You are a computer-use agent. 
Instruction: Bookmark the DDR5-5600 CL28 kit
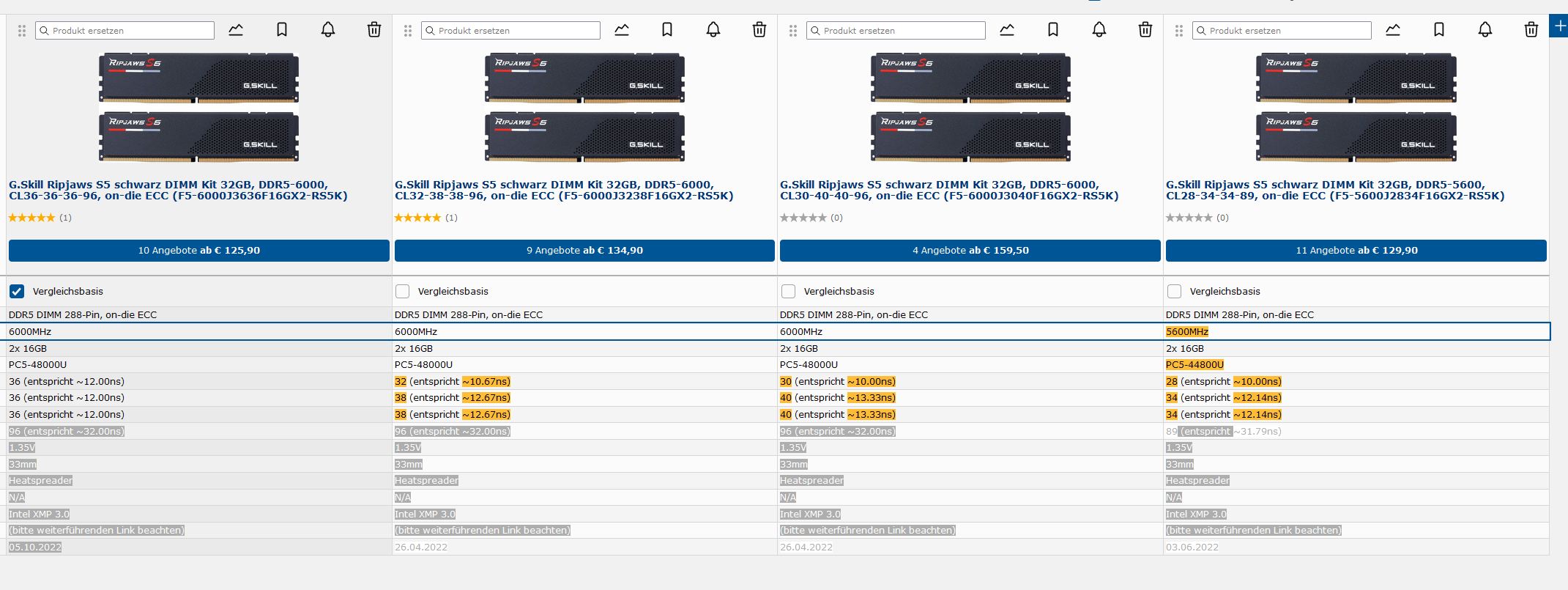[x=1439, y=30]
